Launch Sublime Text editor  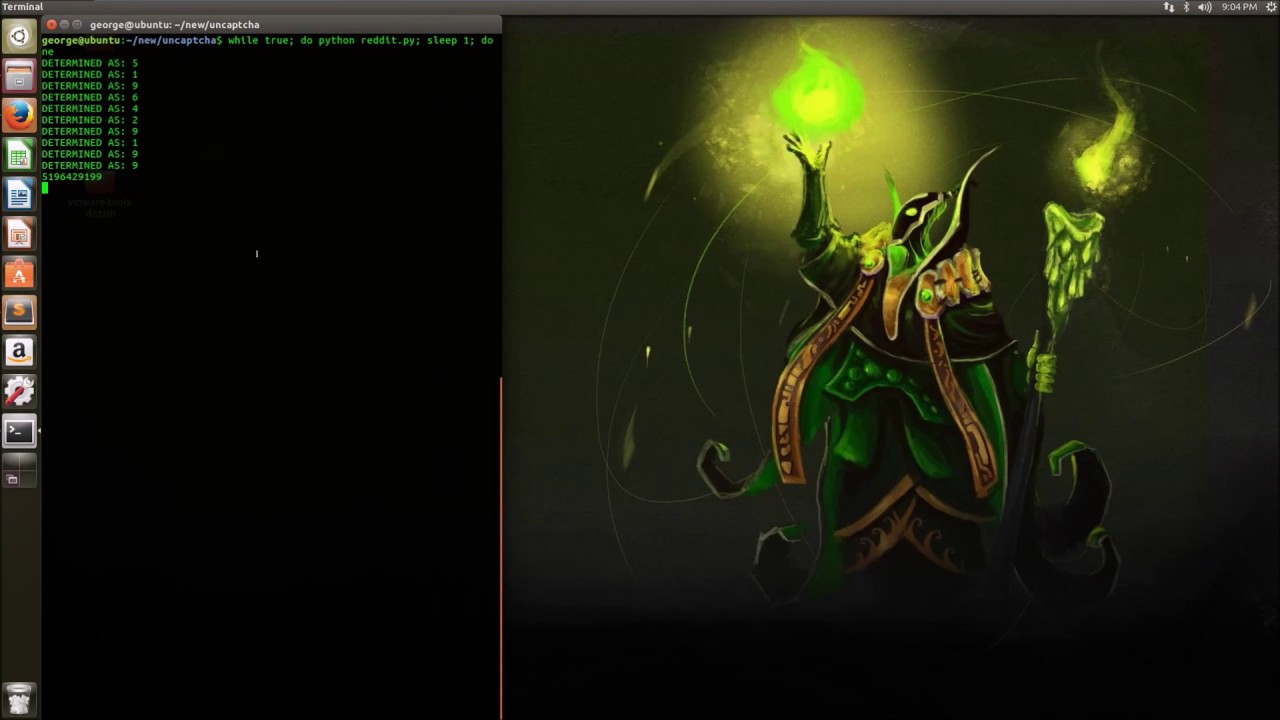click(x=19, y=312)
